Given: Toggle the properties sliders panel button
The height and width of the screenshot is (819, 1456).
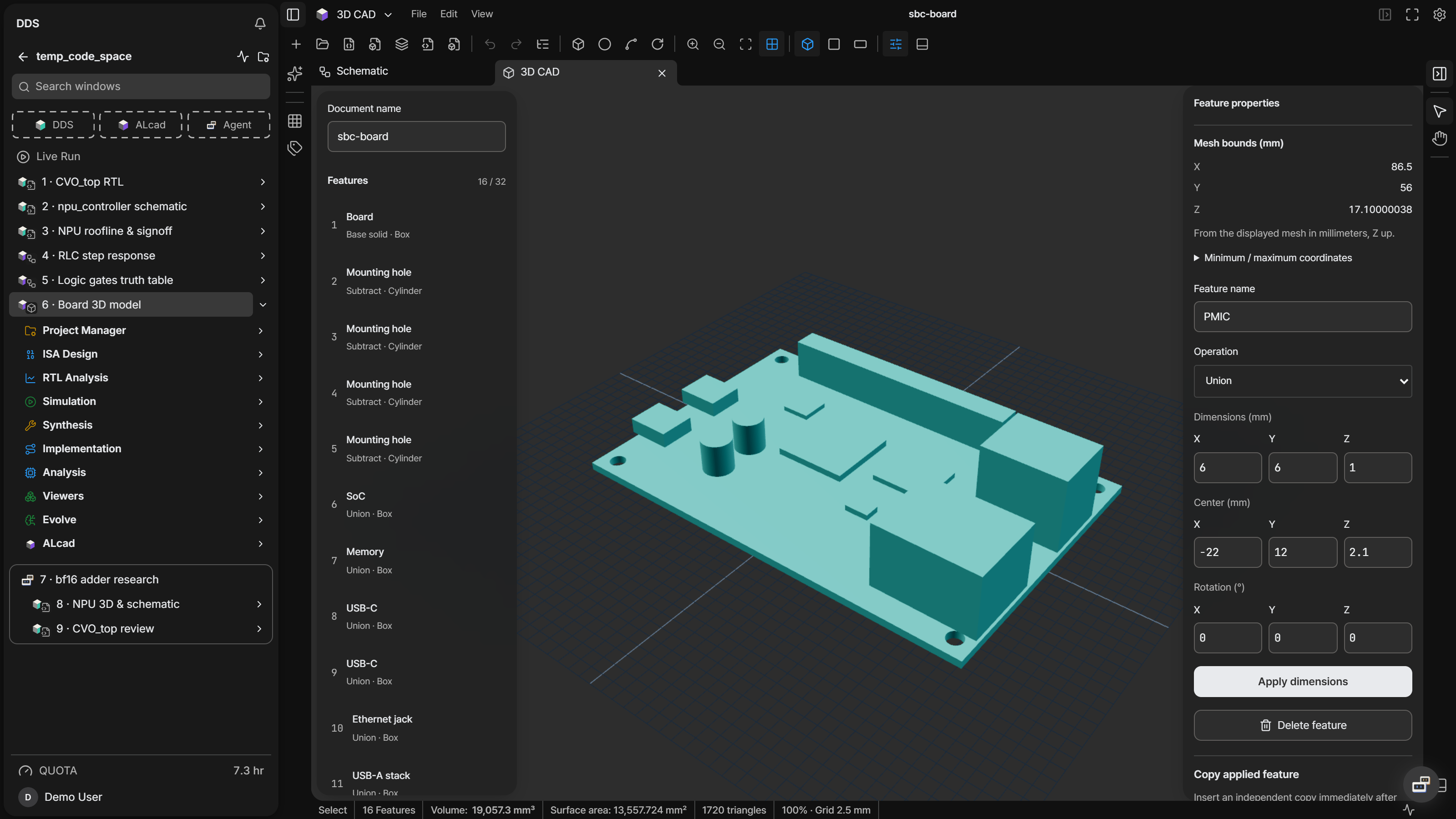Looking at the screenshot, I should pos(895,44).
